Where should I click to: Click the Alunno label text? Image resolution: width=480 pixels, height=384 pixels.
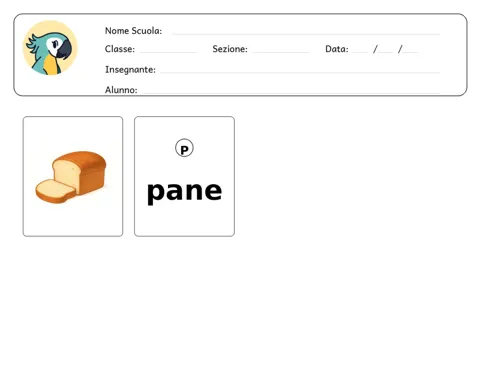121,90
